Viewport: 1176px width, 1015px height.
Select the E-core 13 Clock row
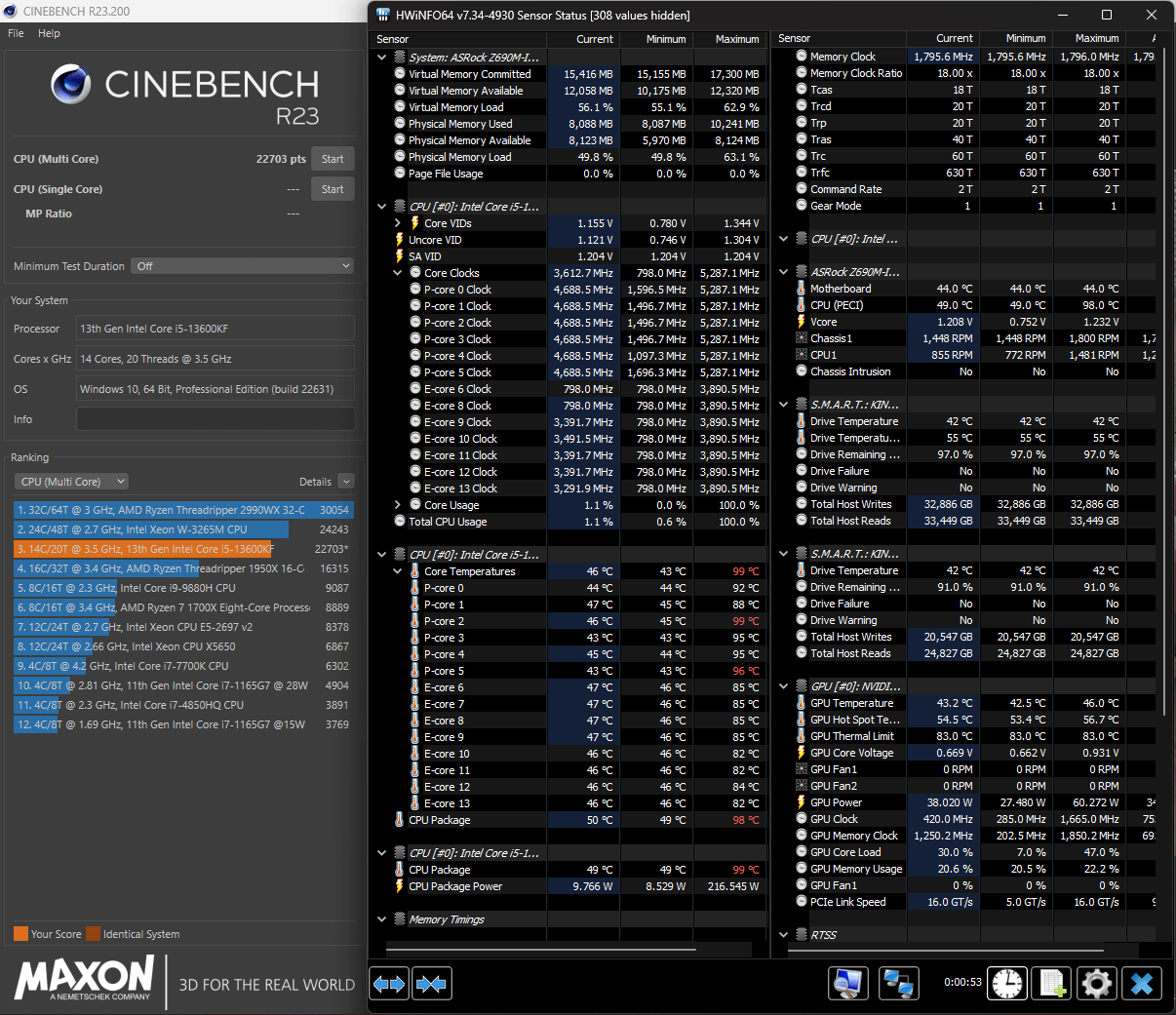(569, 488)
